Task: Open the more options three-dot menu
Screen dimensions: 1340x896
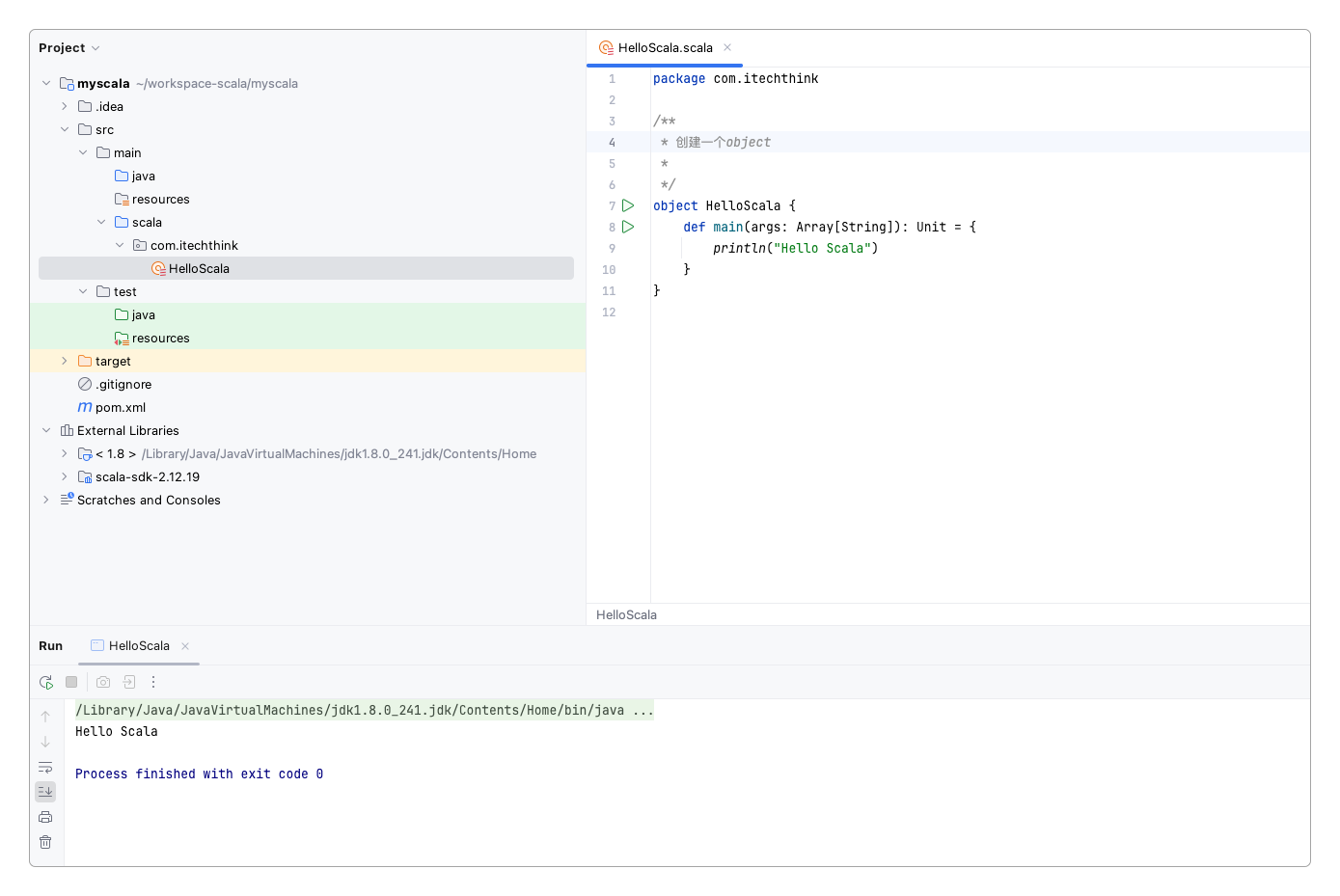Action: pos(153,682)
